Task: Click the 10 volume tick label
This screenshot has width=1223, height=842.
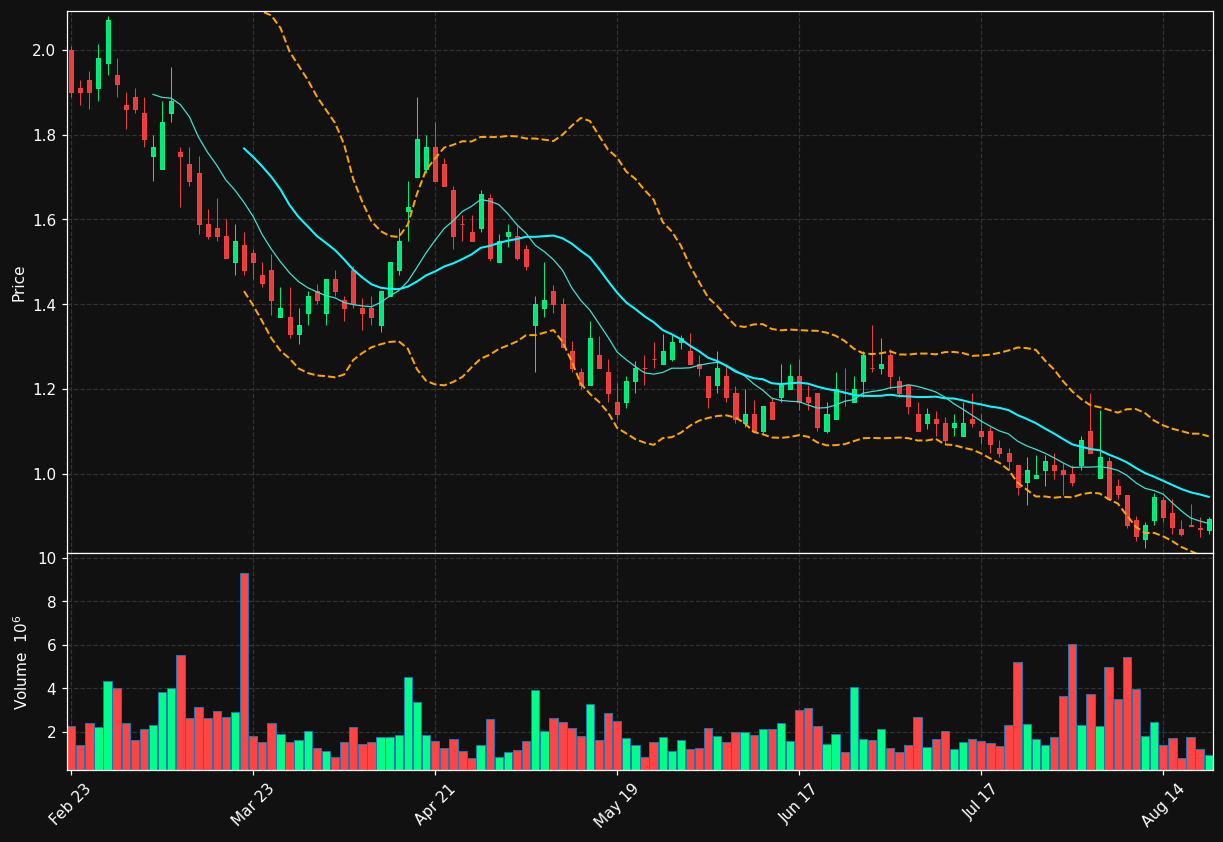Action: pos(47,558)
